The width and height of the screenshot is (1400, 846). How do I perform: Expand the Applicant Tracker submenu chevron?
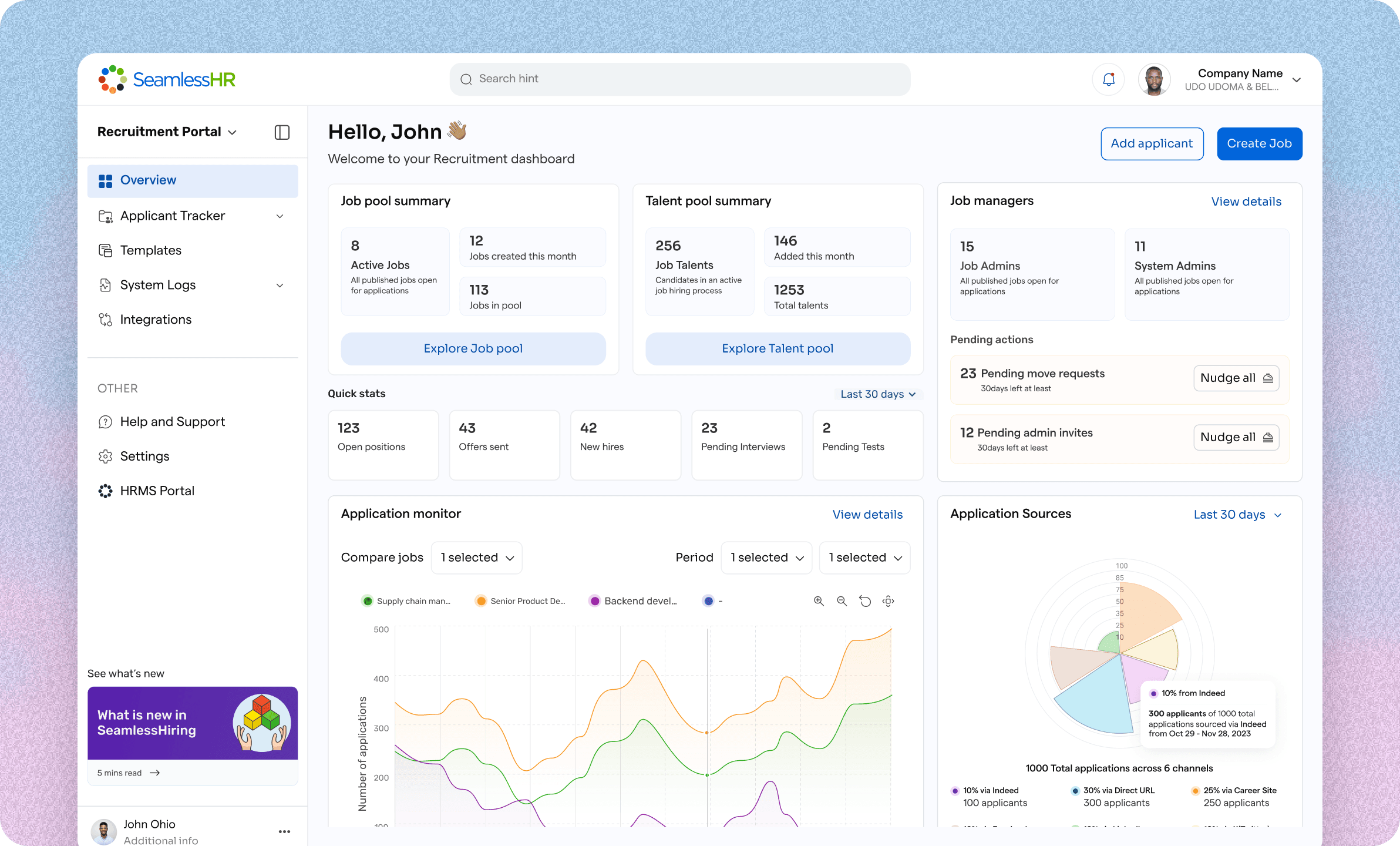coord(280,216)
